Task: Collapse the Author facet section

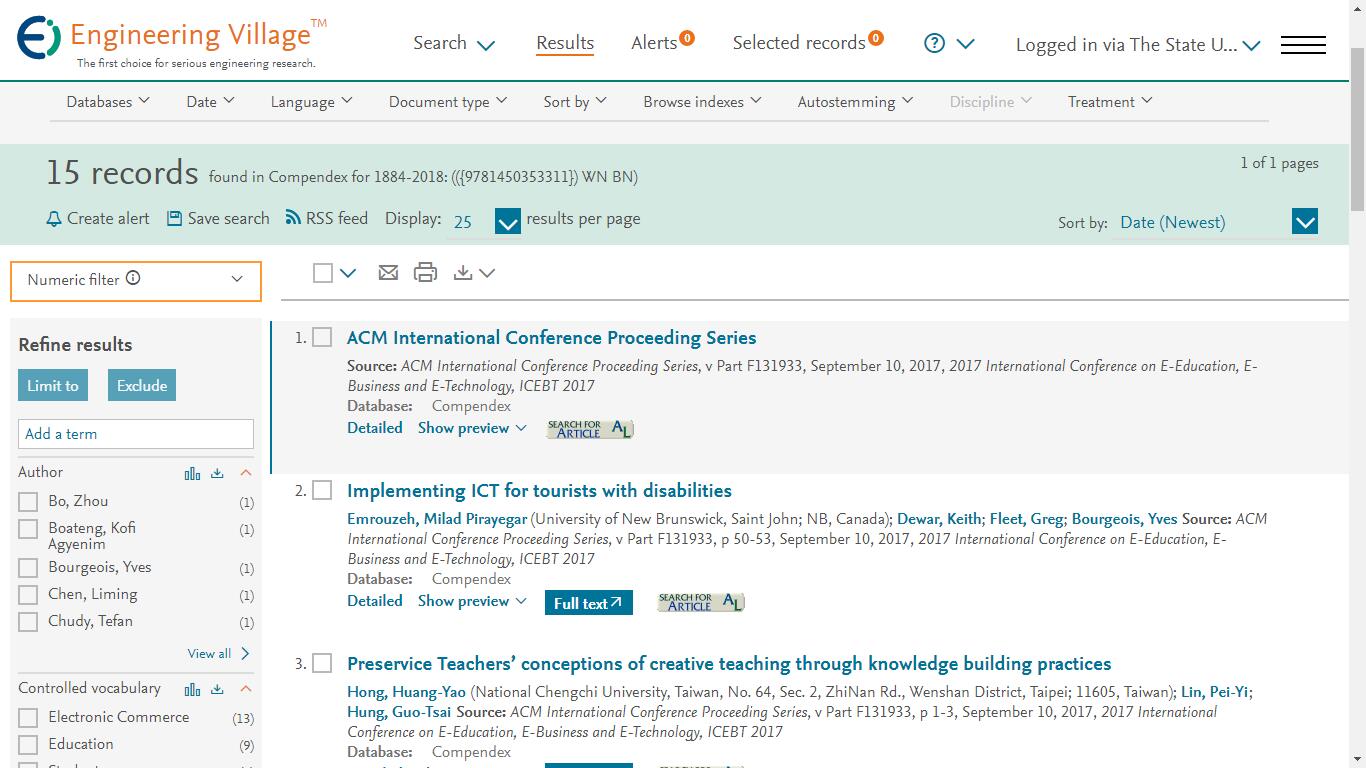Action: [245, 473]
